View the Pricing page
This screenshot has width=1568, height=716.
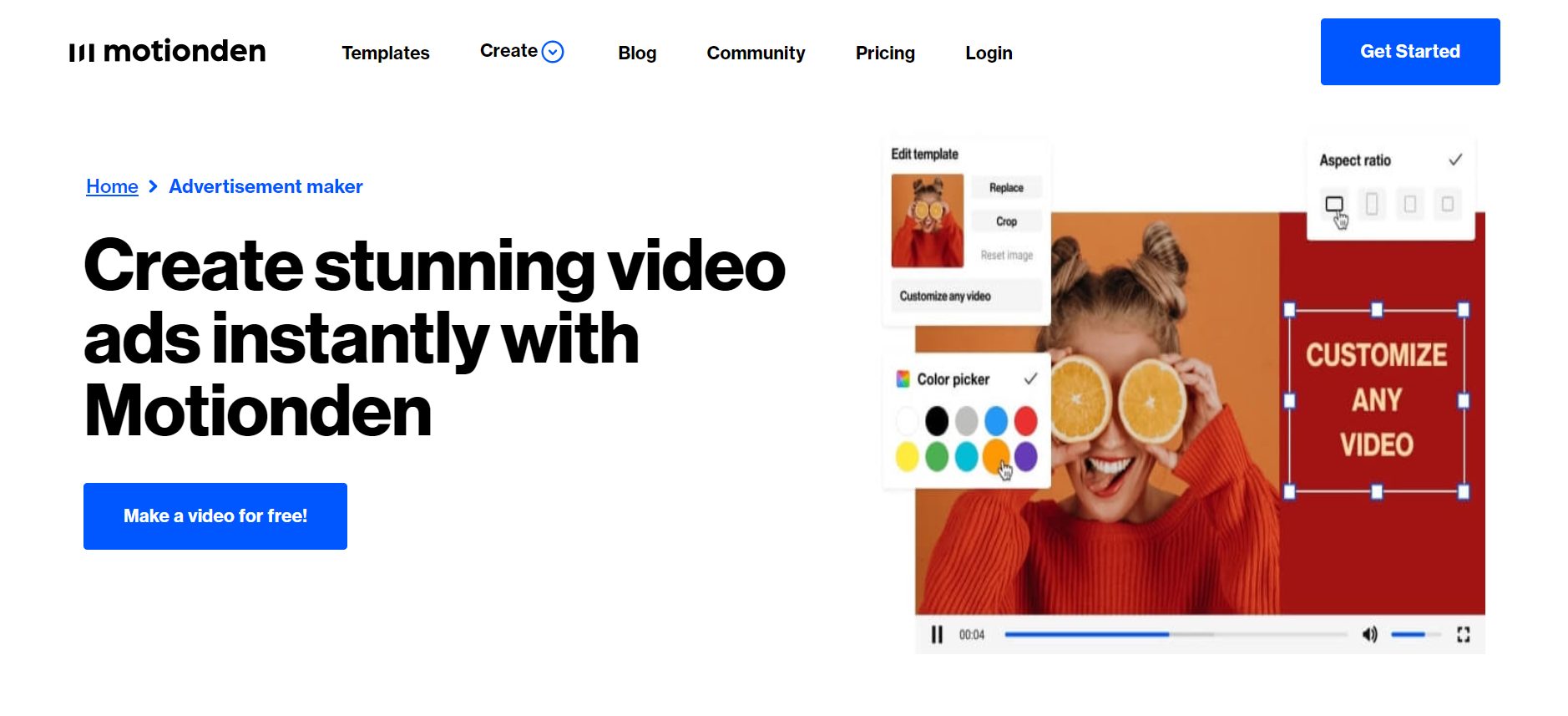(885, 53)
